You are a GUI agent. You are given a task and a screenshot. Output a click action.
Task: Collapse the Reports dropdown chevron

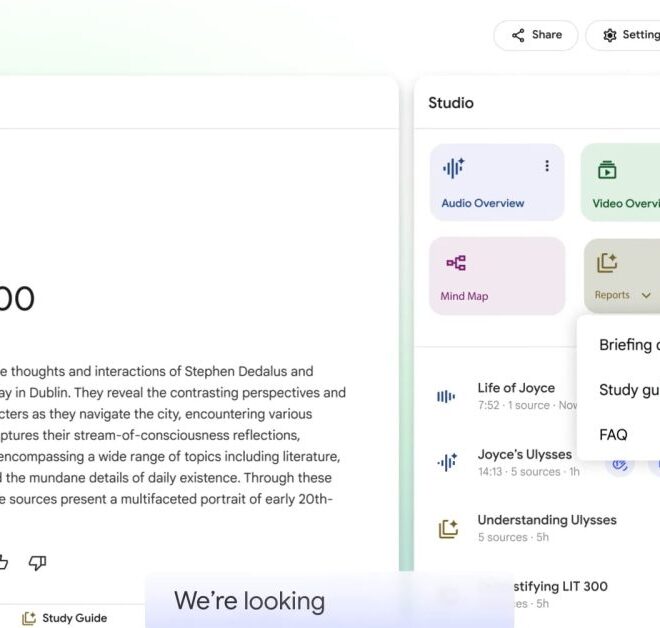(x=646, y=295)
